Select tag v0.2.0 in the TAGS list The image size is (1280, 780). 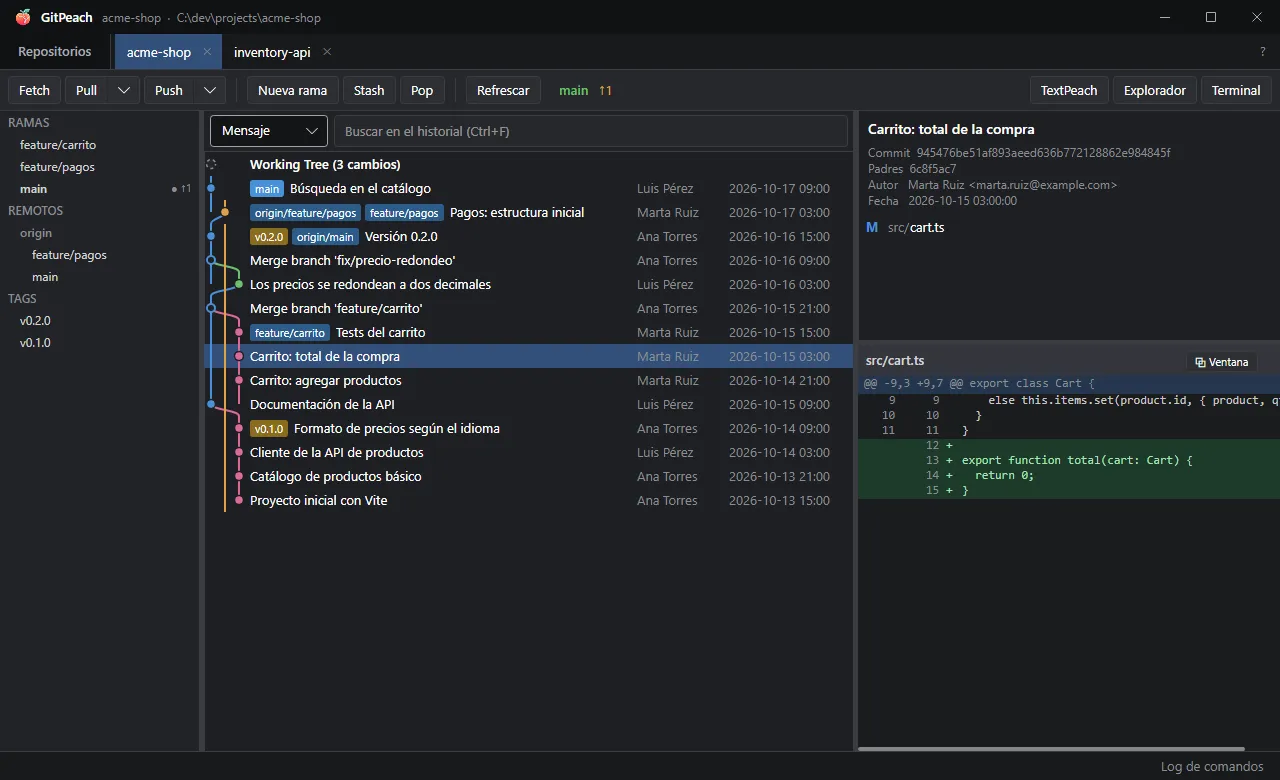pos(100,321)
